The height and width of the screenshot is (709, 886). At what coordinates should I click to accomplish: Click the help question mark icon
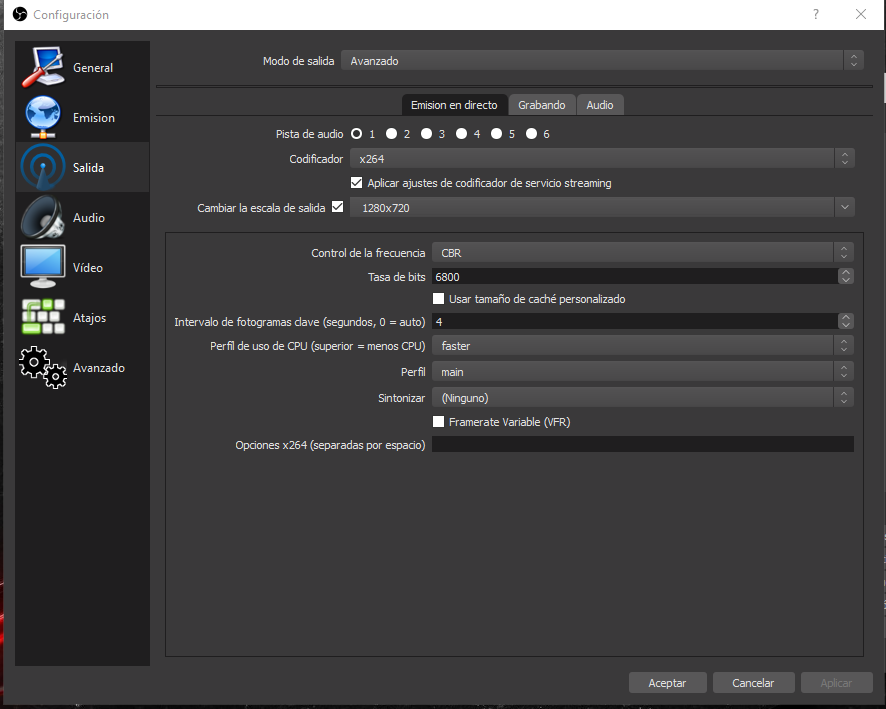coord(816,14)
